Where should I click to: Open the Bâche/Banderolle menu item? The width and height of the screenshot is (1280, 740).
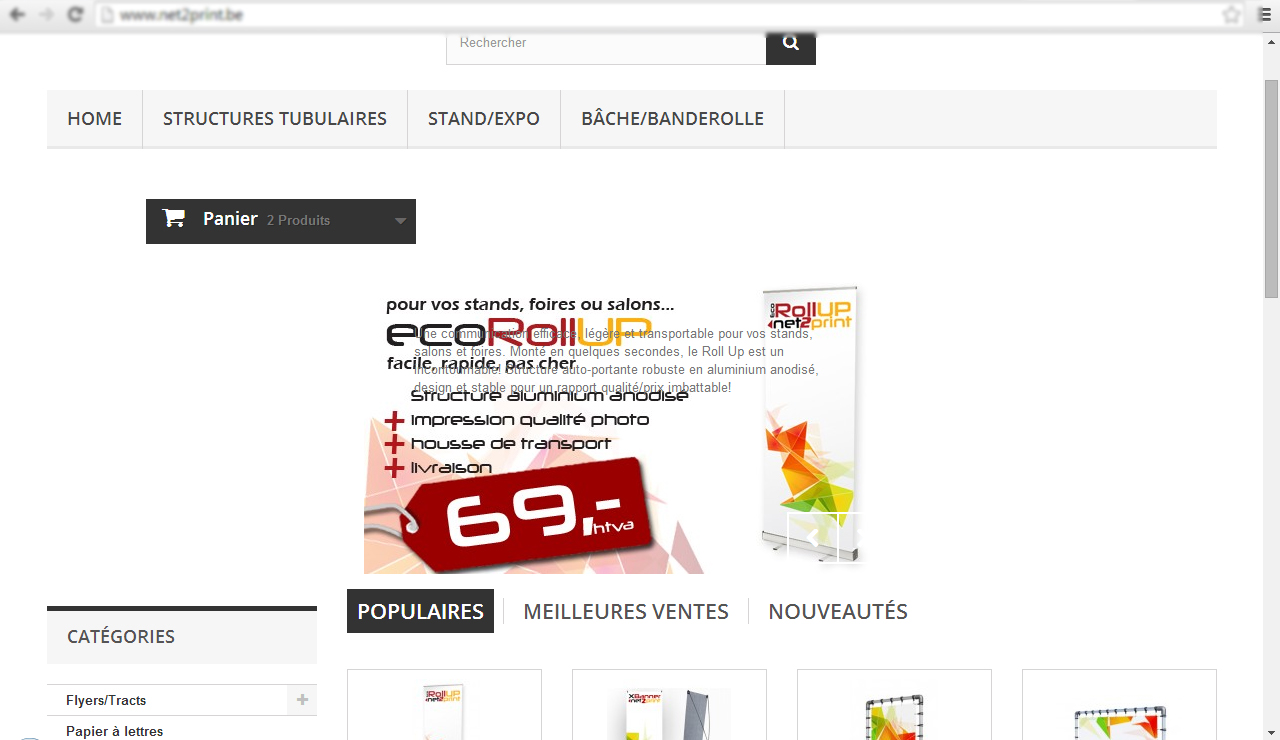[672, 119]
